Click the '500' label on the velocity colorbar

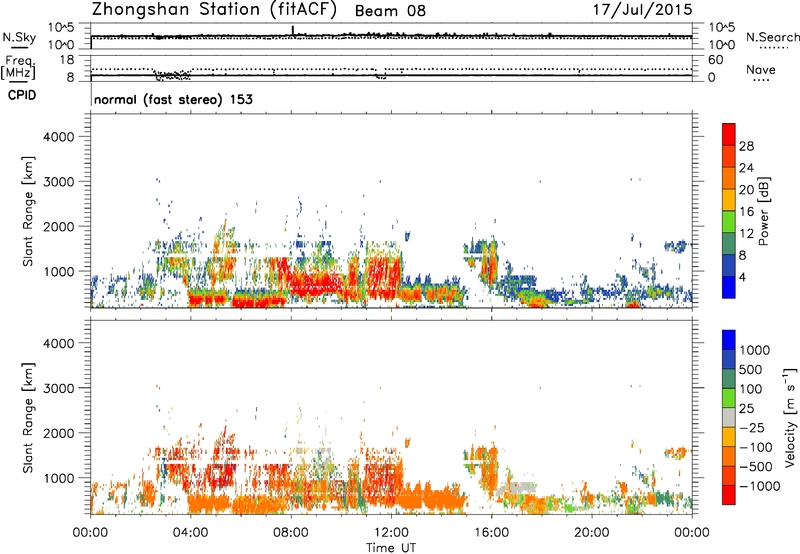pyautogui.click(x=753, y=370)
